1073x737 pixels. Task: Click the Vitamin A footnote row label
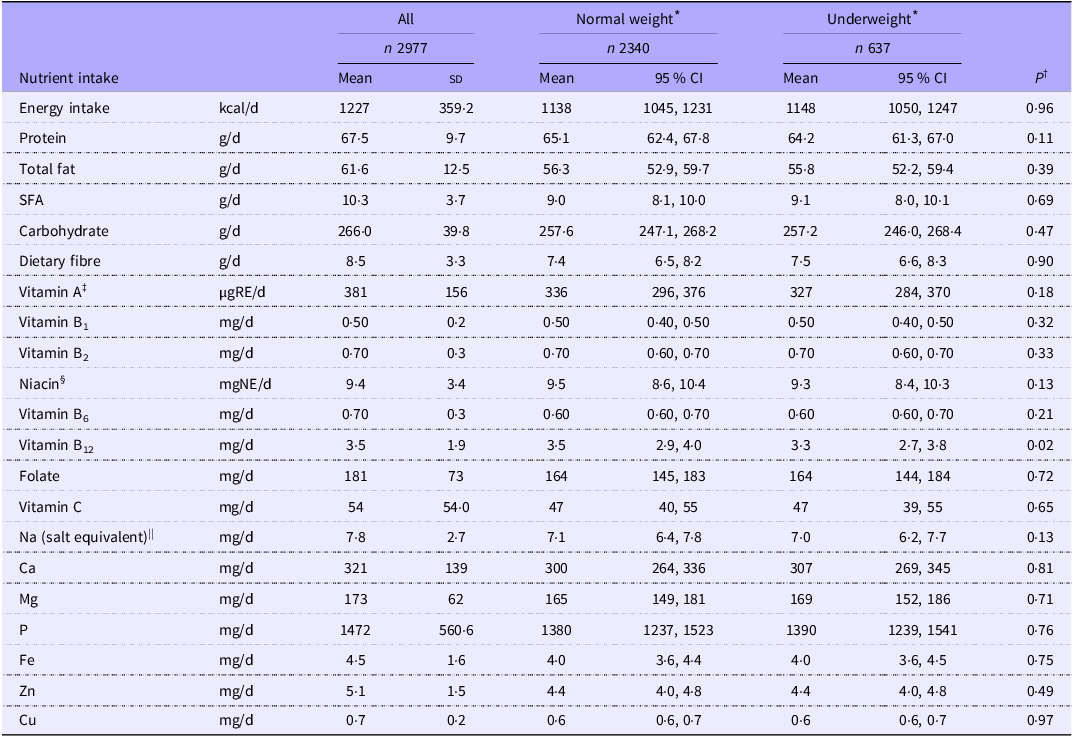click(53, 292)
